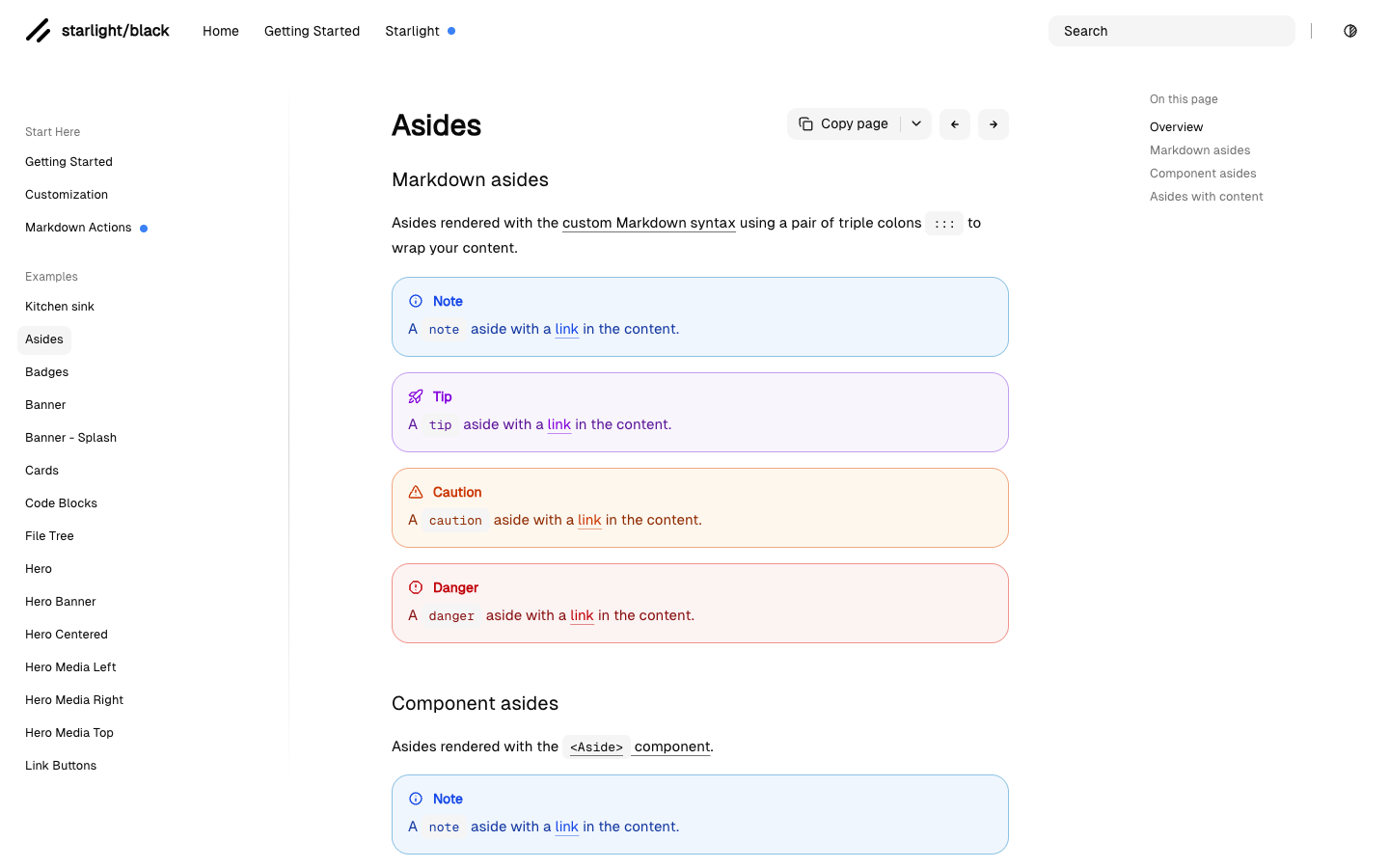Open Getting Started in top navigation
Viewport: 1389px width, 868px height.
pos(312,31)
